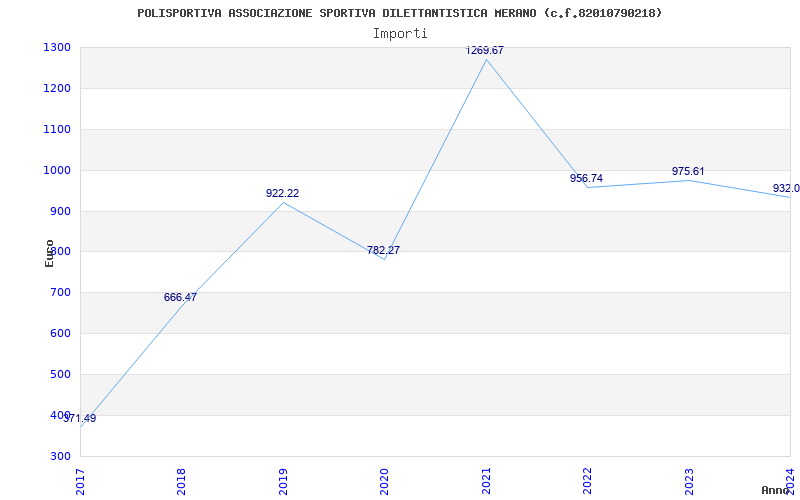Click the 700 y-axis tick label
800x500 pixels.
pos(60,293)
